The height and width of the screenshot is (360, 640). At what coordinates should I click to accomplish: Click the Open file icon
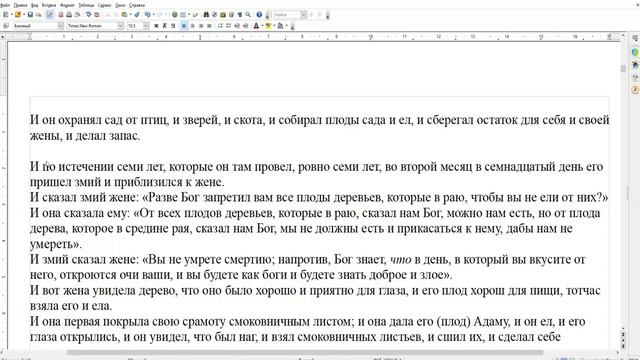[18, 14]
